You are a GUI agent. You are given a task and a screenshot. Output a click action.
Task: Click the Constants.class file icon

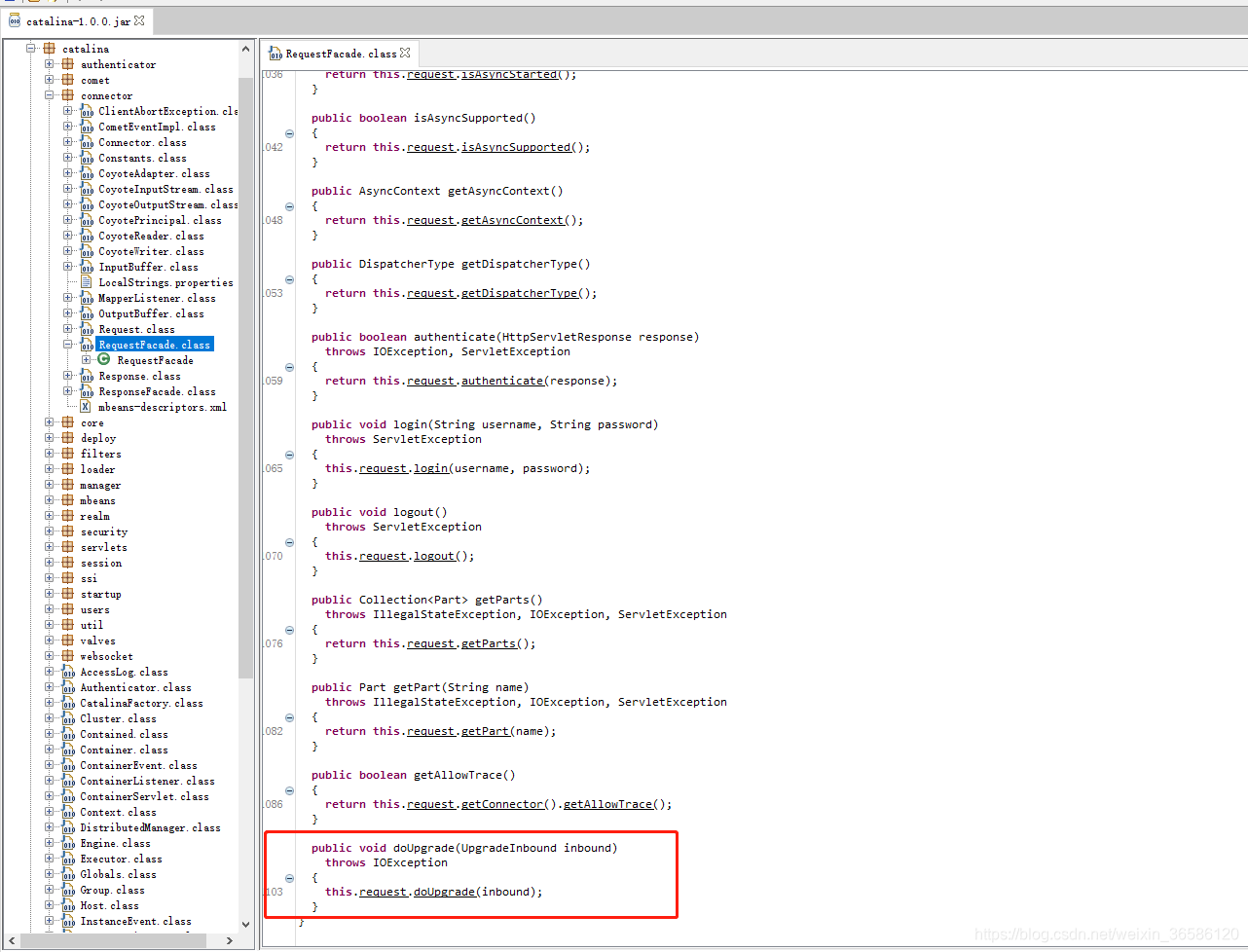[x=87, y=158]
